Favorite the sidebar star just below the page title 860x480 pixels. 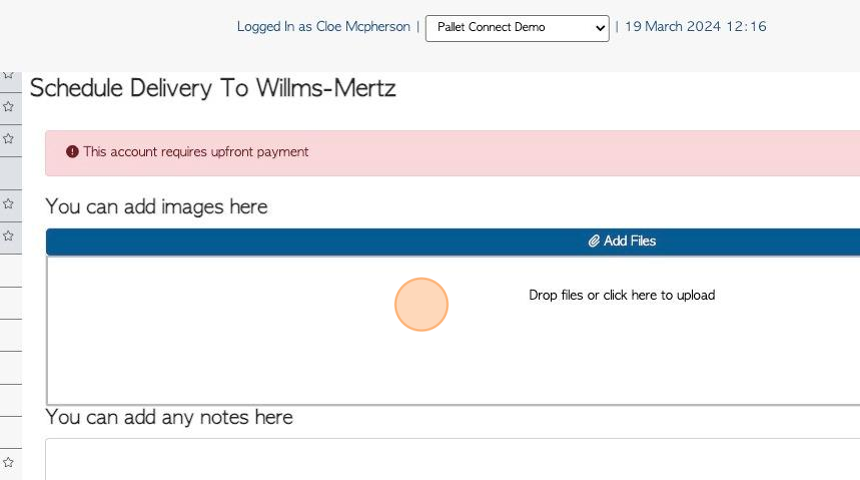click(8, 106)
